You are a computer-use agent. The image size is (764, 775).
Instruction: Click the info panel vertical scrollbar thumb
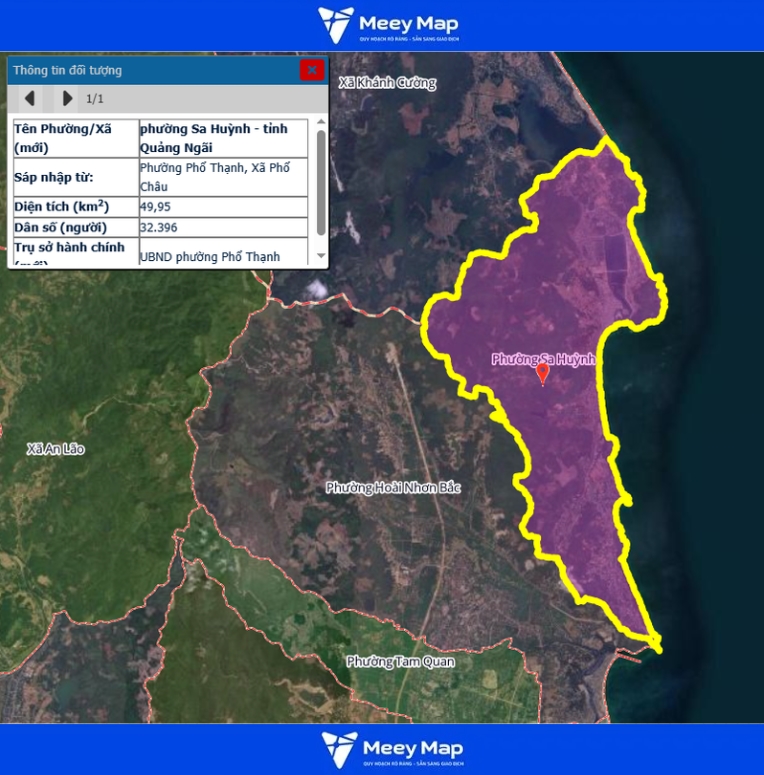click(x=321, y=180)
